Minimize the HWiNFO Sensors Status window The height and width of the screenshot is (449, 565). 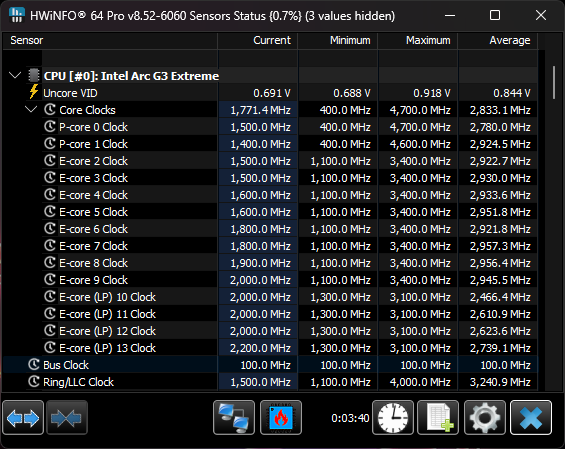pos(450,15)
